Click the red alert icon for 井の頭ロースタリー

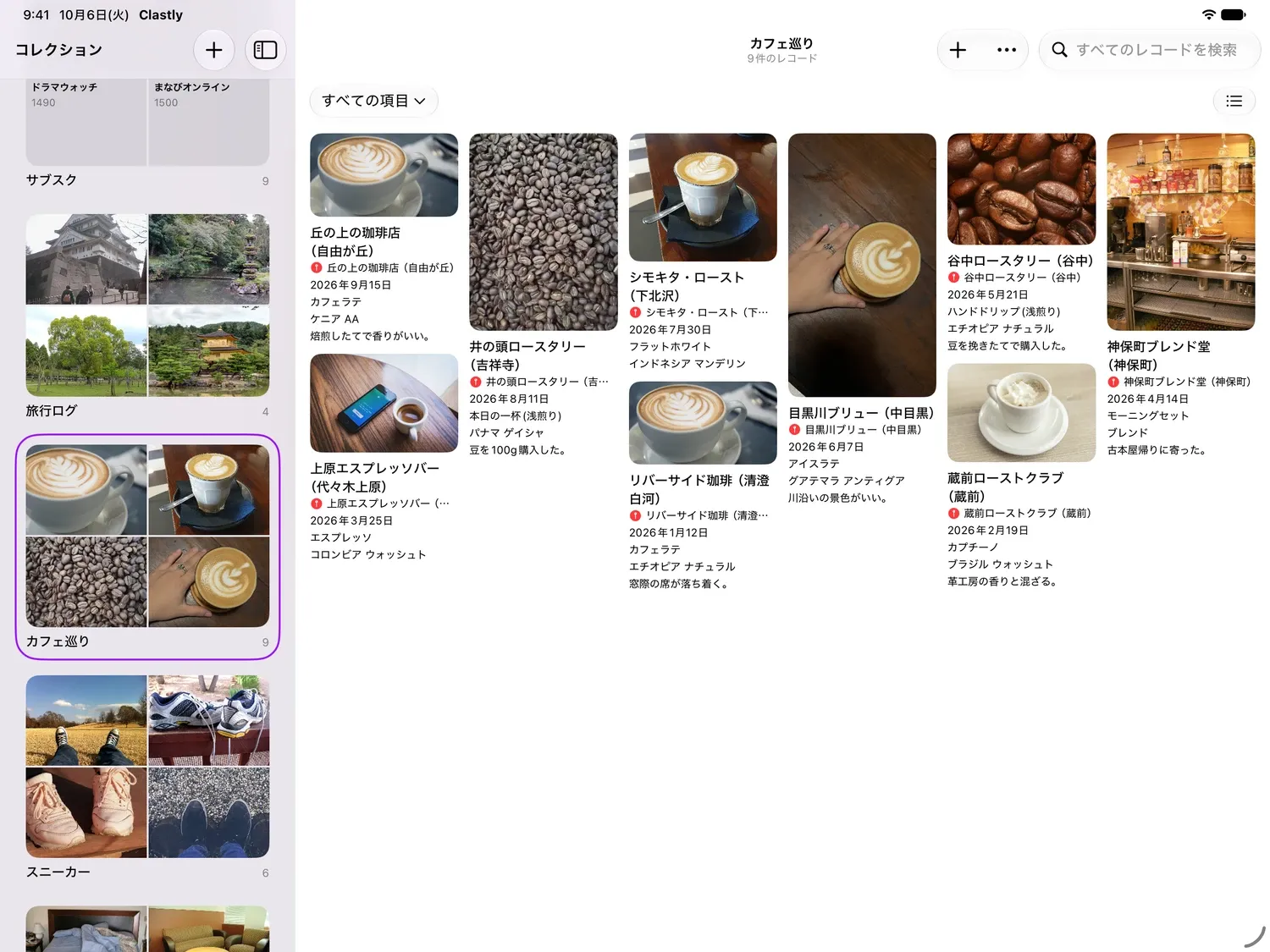click(x=476, y=382)
